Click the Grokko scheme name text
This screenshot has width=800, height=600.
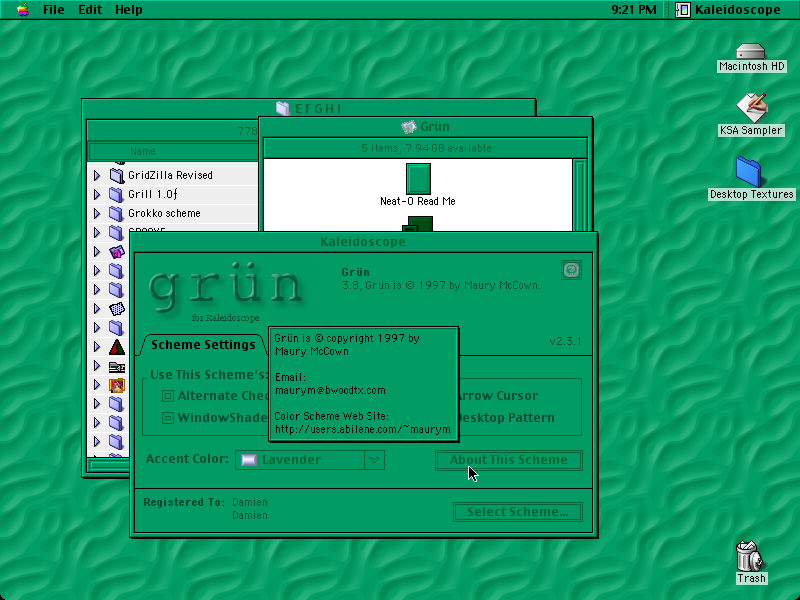(164, 213)
